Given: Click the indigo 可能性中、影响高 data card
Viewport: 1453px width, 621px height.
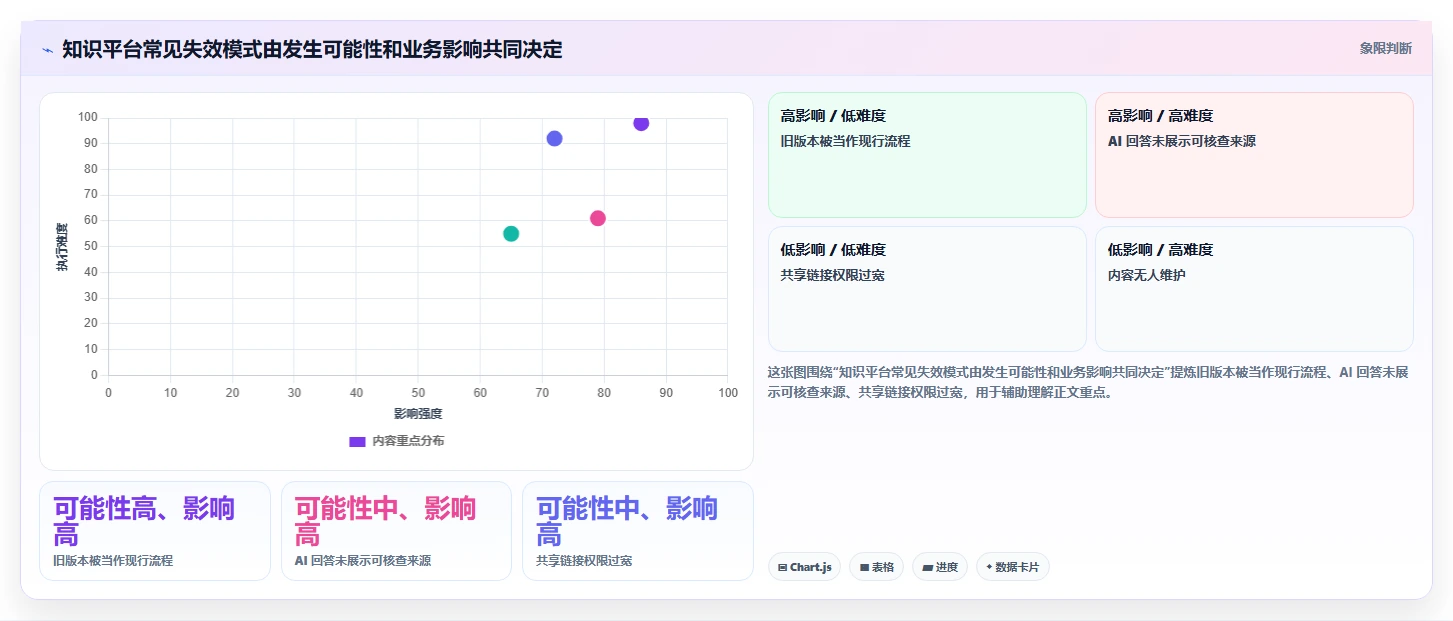Looking at the screenshot, I should [x=638, y=531].
